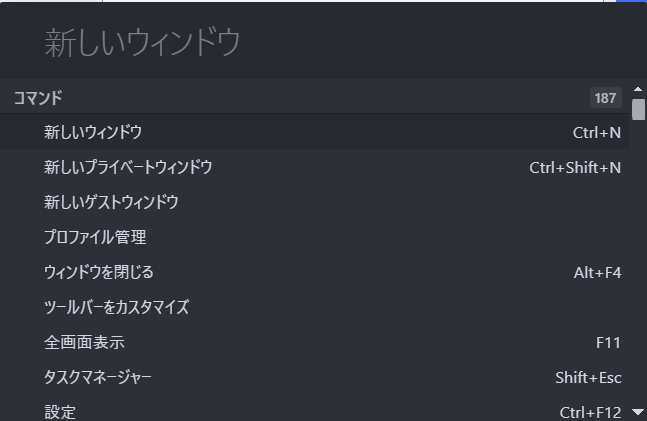This screenshot has width=647, height=421.
Task: Choose 新しいプライベートウィンドウ from the list
Action: coord(128,167)
